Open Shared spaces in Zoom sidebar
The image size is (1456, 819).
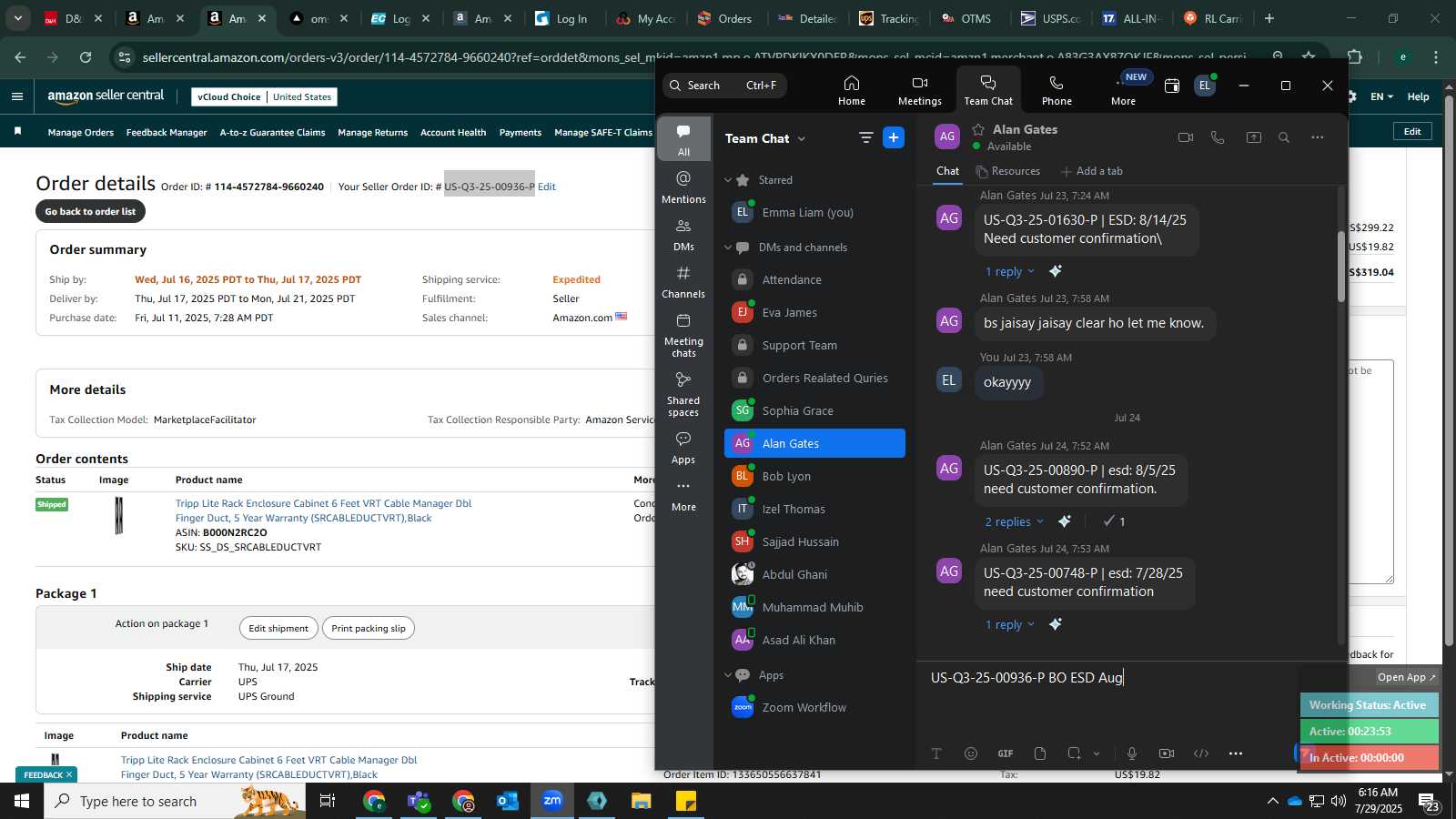683,394
